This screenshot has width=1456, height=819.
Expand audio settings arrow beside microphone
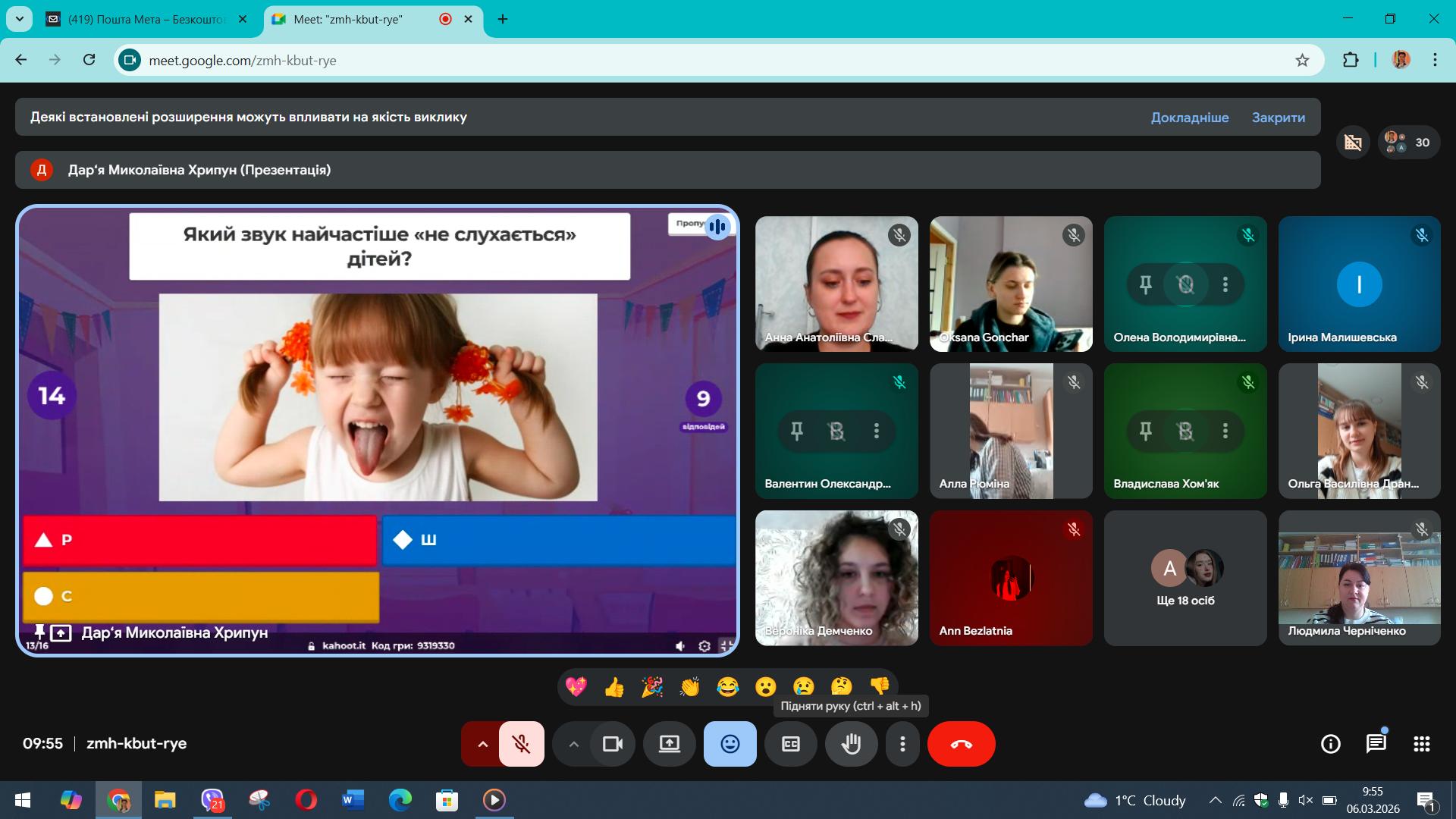click(482, 744)
